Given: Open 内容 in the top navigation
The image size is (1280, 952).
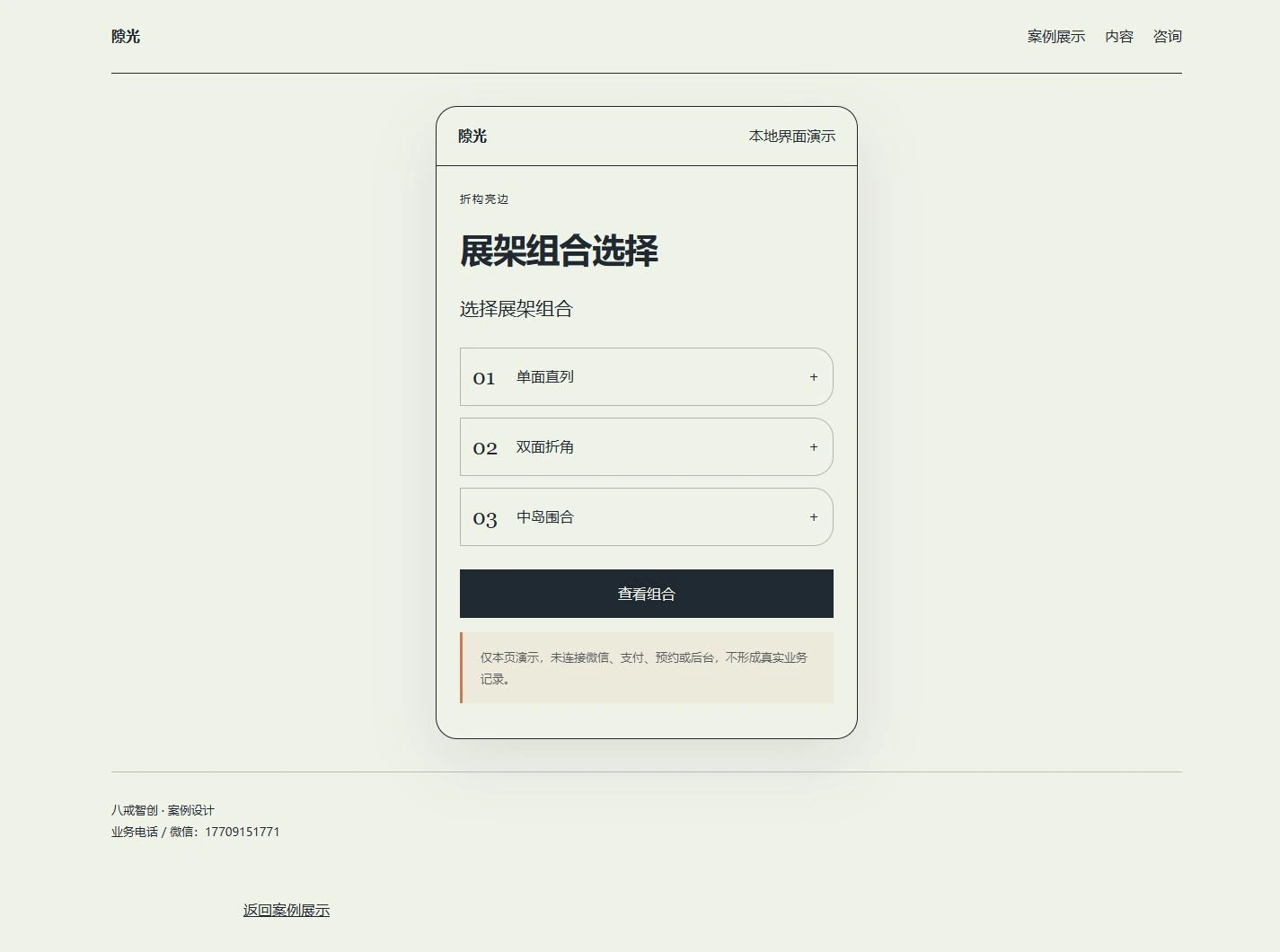Looking at the screenshot, I should click(1119, 37).
